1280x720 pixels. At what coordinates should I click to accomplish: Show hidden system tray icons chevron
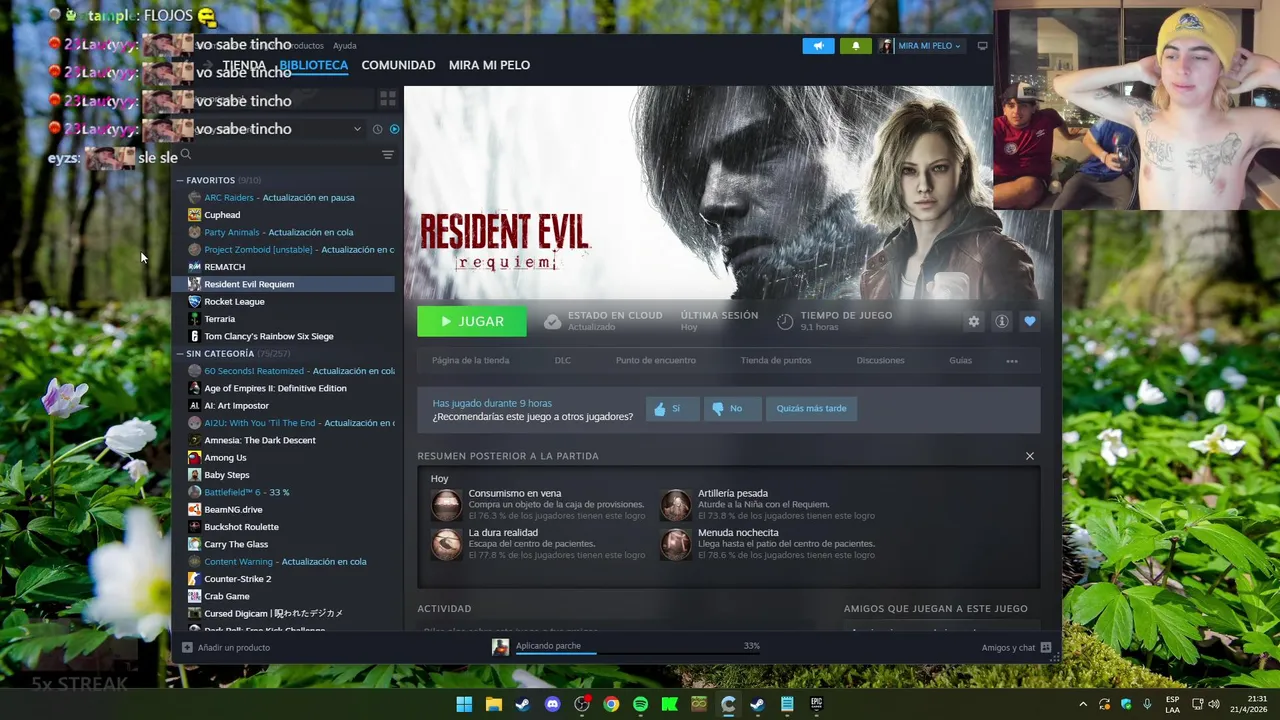point(1083,705)
